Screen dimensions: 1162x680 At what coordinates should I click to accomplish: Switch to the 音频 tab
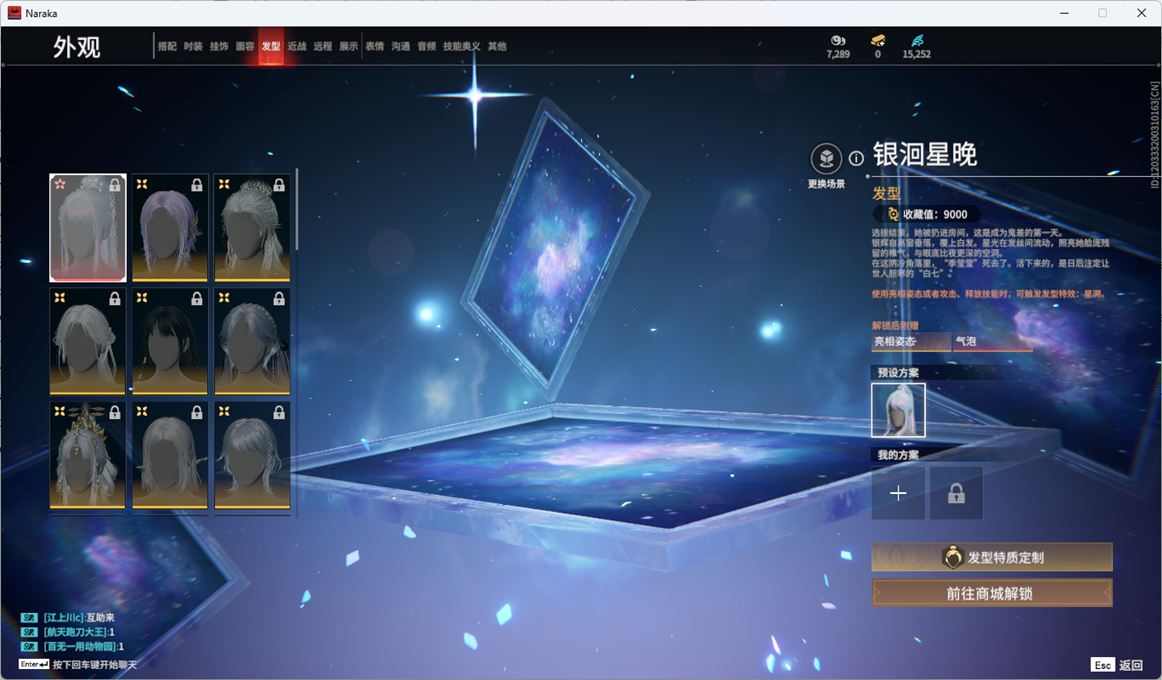pos(426,46)
